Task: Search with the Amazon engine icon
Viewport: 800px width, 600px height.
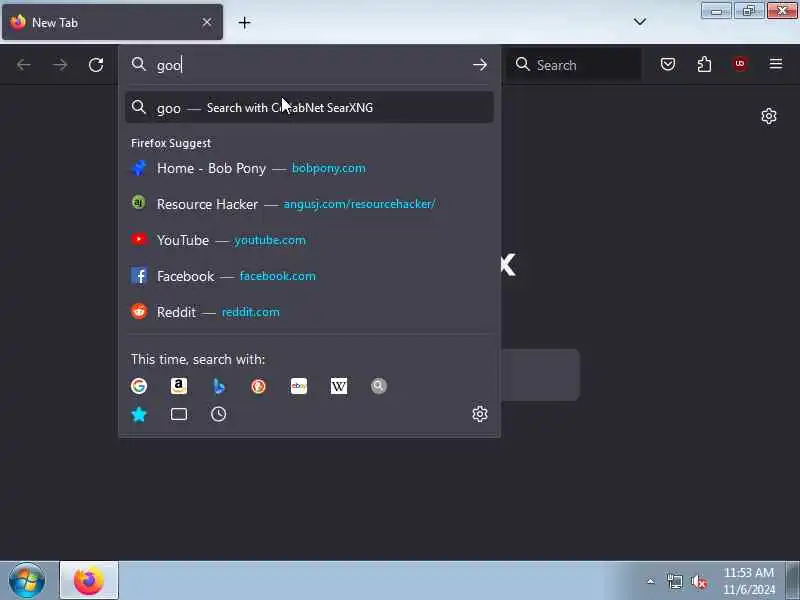Action: pyautogui.click(x=179, y=386)
